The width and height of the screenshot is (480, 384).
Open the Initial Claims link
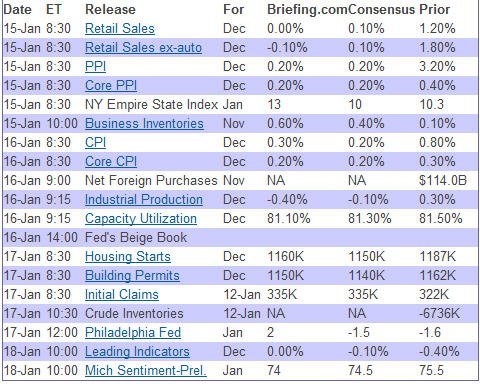122,295
